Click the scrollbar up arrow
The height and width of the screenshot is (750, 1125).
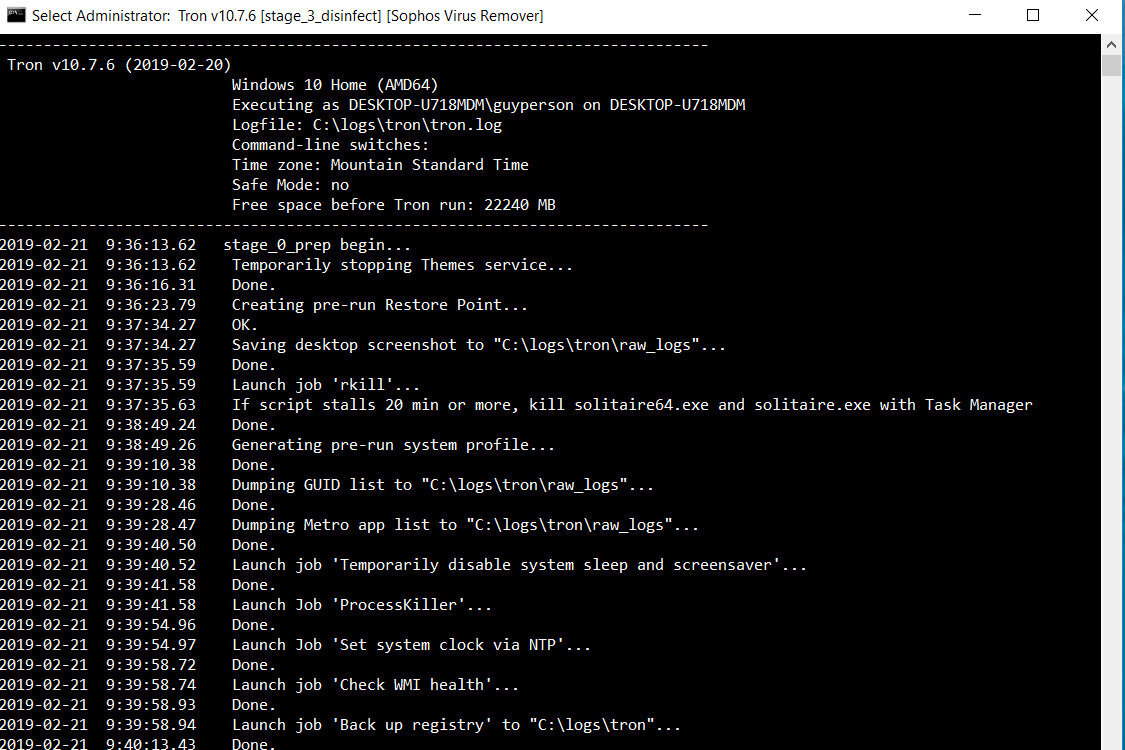(x=1112, y=44)
